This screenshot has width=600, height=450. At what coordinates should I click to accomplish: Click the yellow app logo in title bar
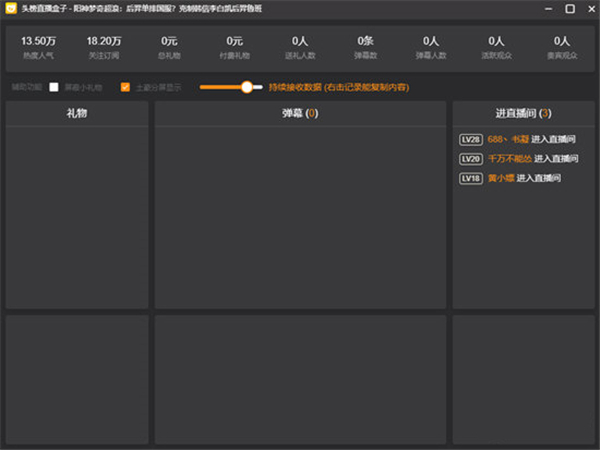(x=11, y=8)
